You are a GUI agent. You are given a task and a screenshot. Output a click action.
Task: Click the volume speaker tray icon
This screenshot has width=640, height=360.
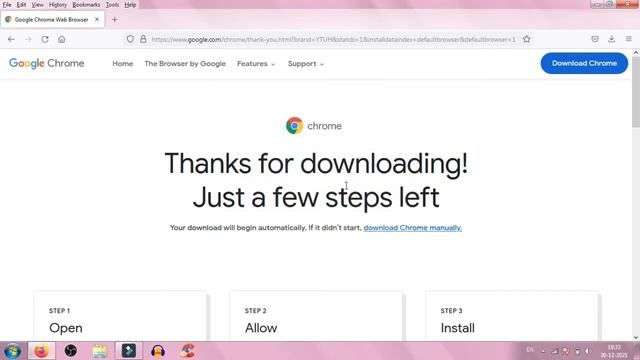point(587,351)
